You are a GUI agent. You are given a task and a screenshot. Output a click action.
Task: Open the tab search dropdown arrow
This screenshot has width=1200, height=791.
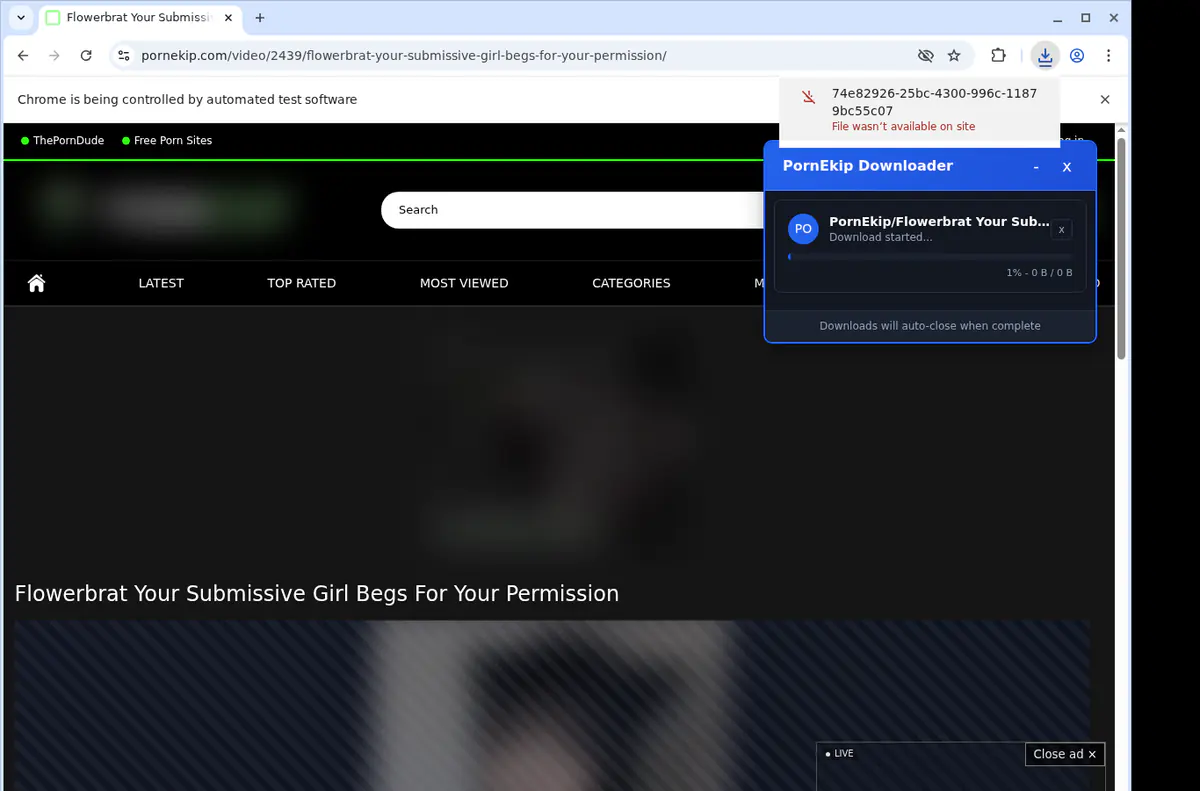click(21, 18)
